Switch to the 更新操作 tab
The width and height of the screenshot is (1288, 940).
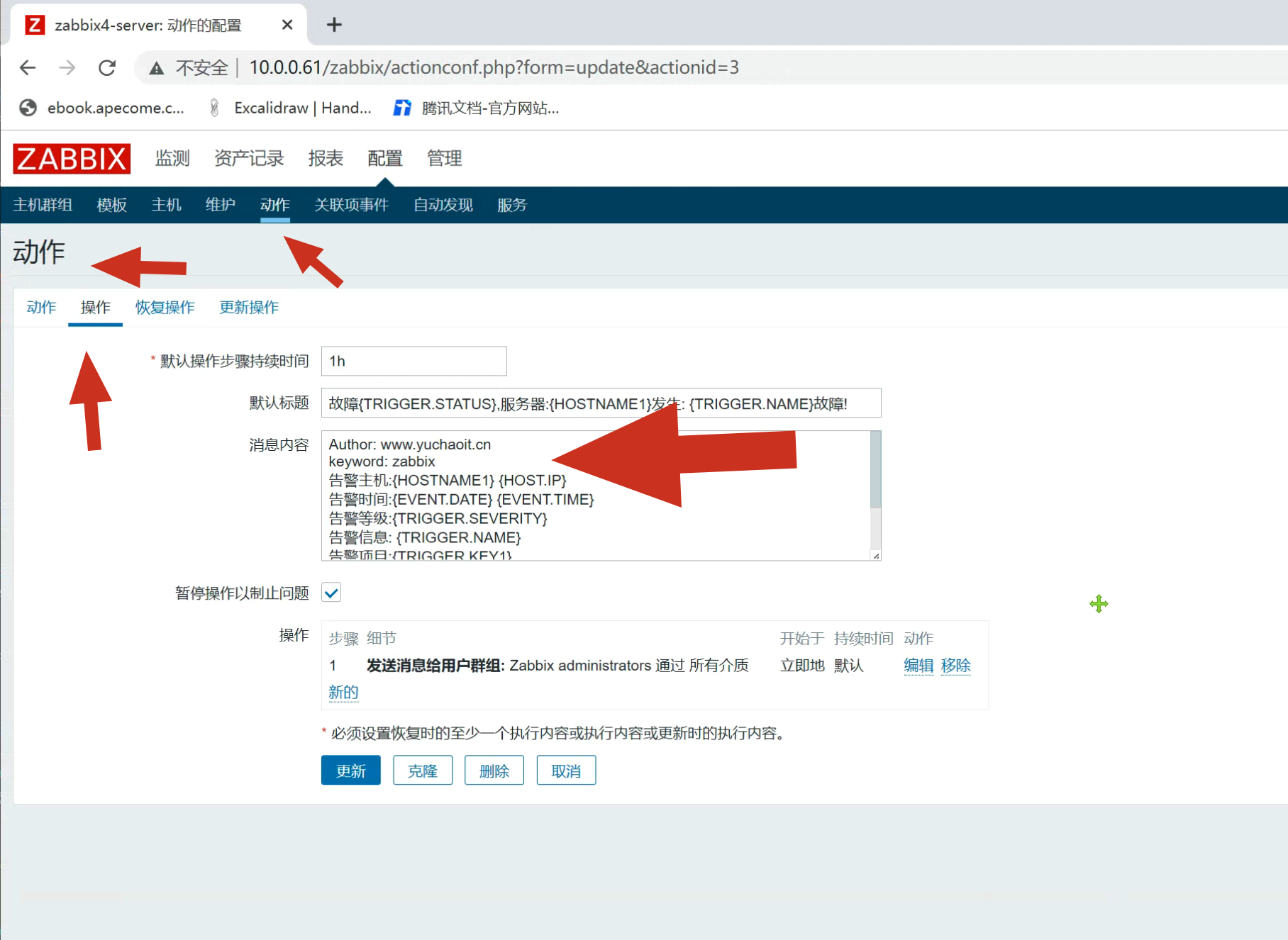click(248, 307)
